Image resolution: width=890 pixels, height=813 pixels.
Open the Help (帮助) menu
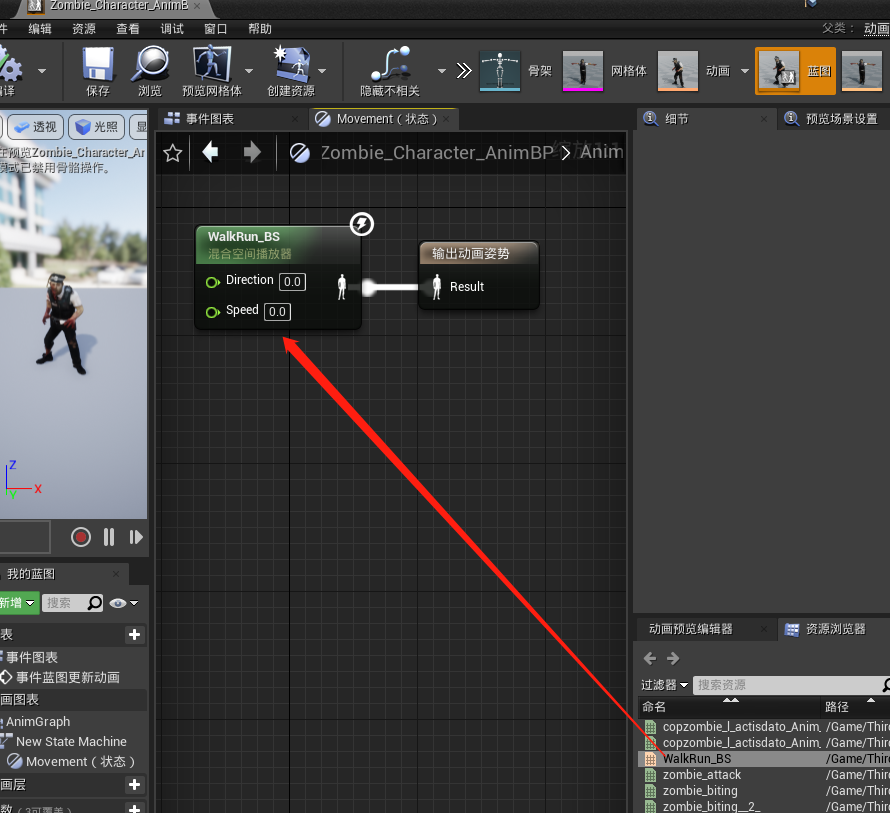[260, 29]
